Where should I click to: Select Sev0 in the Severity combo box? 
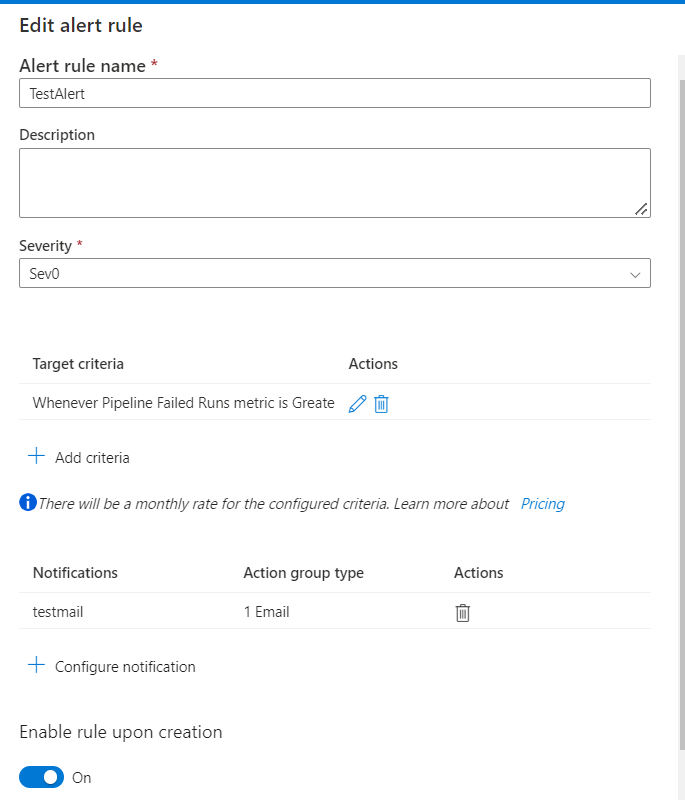(x=334, y=272)
